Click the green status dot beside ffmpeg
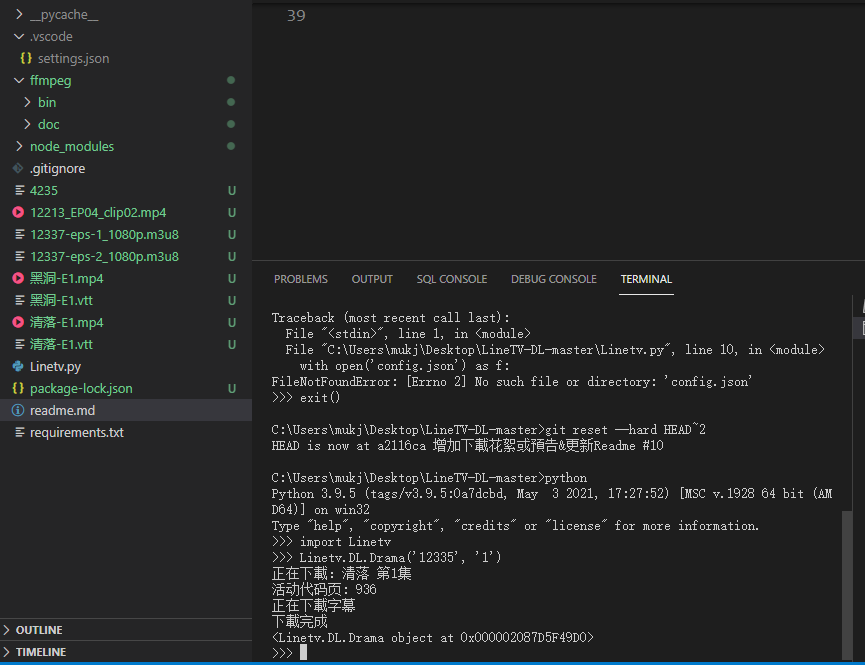This screenshot has width=865, height=665. (x=231, y=81)
